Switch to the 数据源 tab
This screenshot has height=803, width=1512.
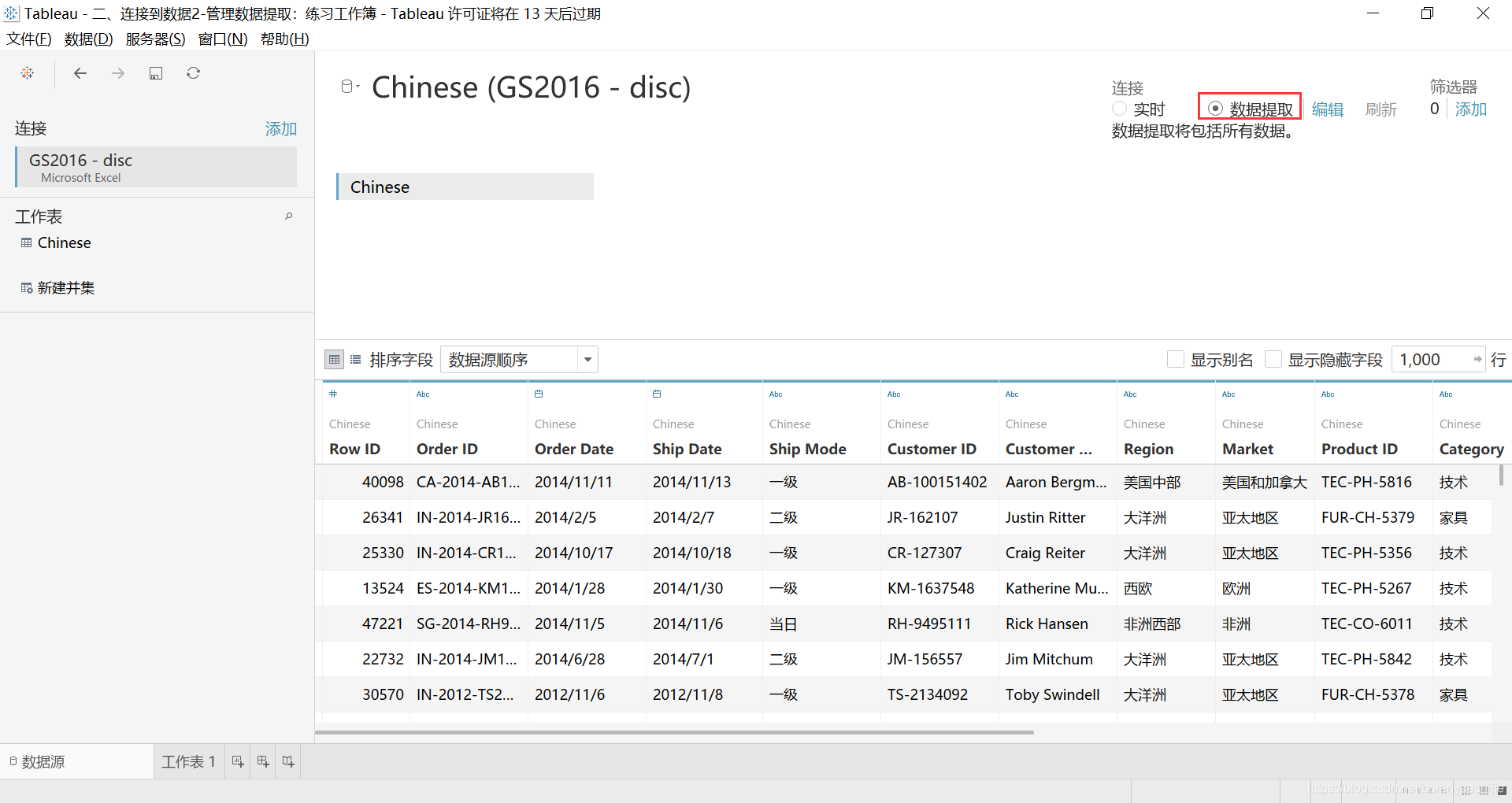tap(76, 761)
